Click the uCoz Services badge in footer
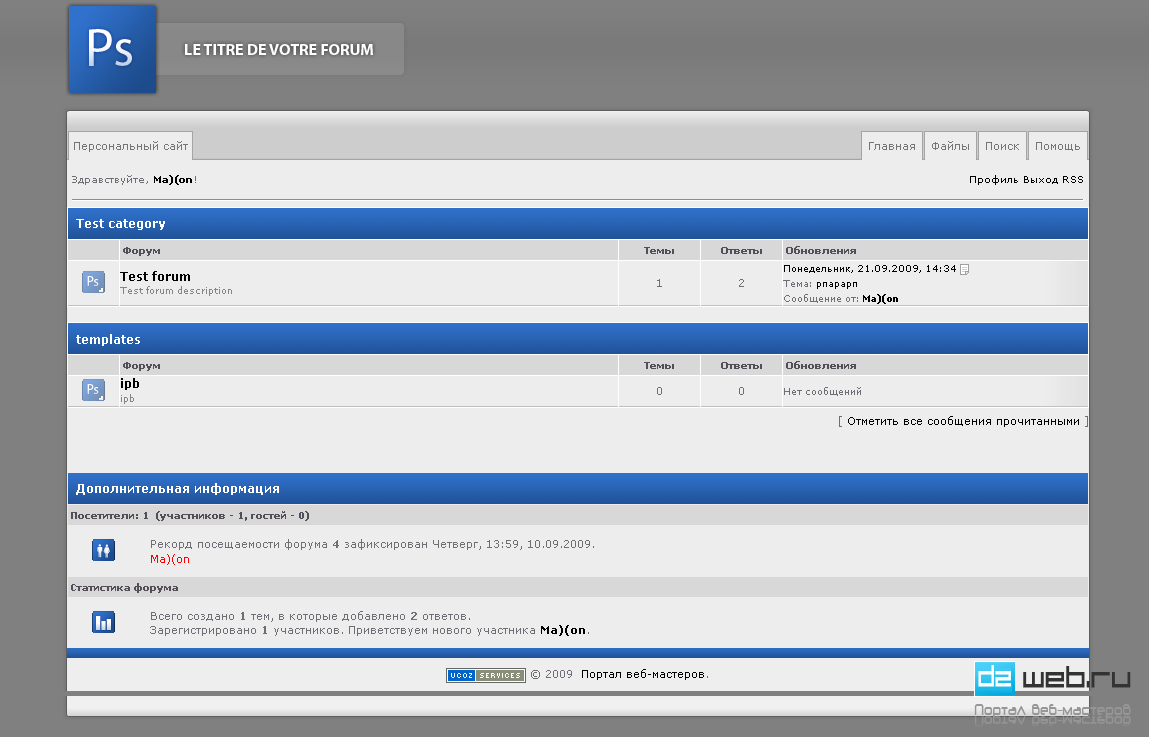1149x737 pixels. (x=485, y=675)
